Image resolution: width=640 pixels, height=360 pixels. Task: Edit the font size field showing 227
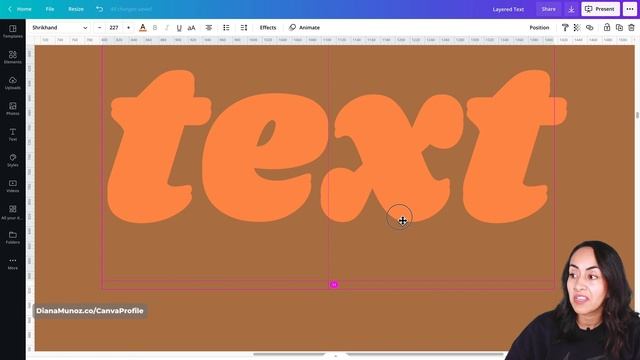click(x=114, y=28)
